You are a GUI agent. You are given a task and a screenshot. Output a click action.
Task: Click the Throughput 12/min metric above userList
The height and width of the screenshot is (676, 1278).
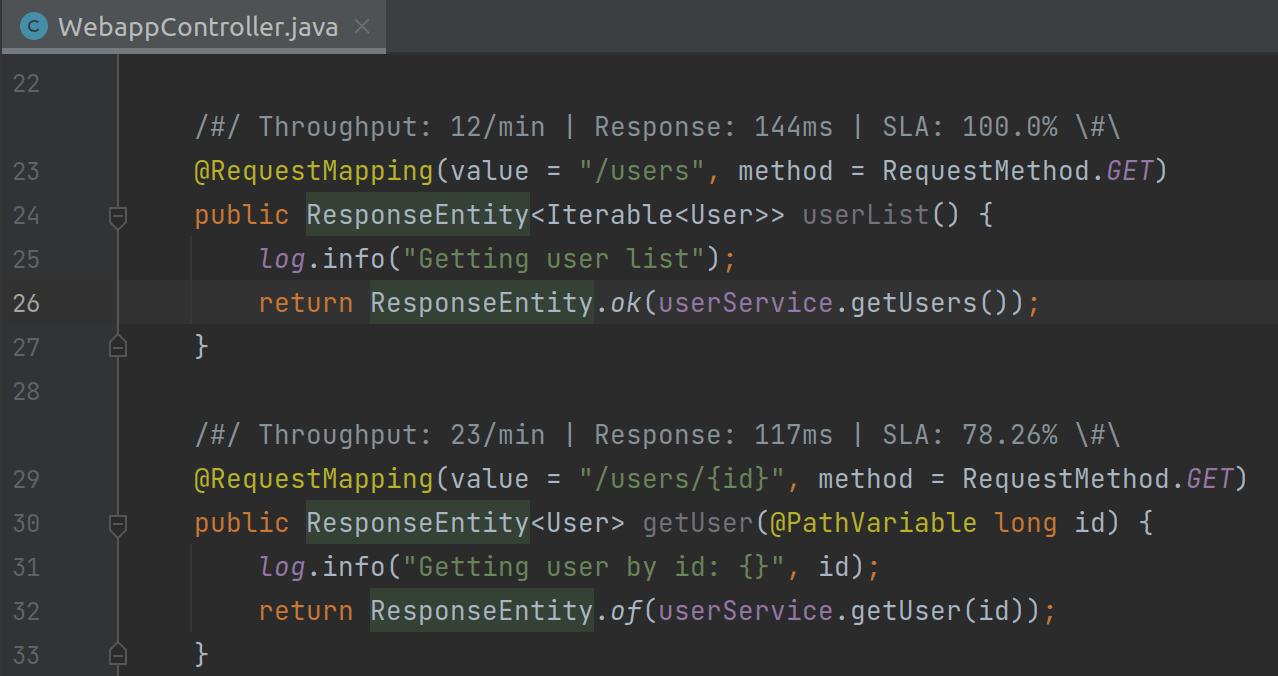pos(400,126)
